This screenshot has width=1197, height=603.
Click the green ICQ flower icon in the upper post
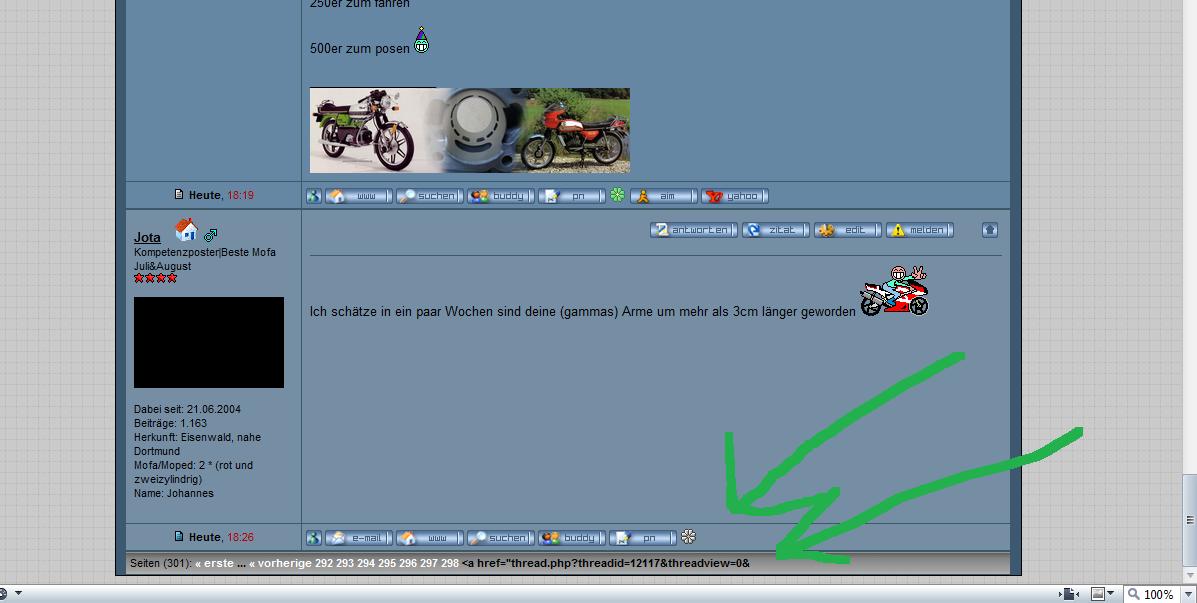(x=617, y=196)
